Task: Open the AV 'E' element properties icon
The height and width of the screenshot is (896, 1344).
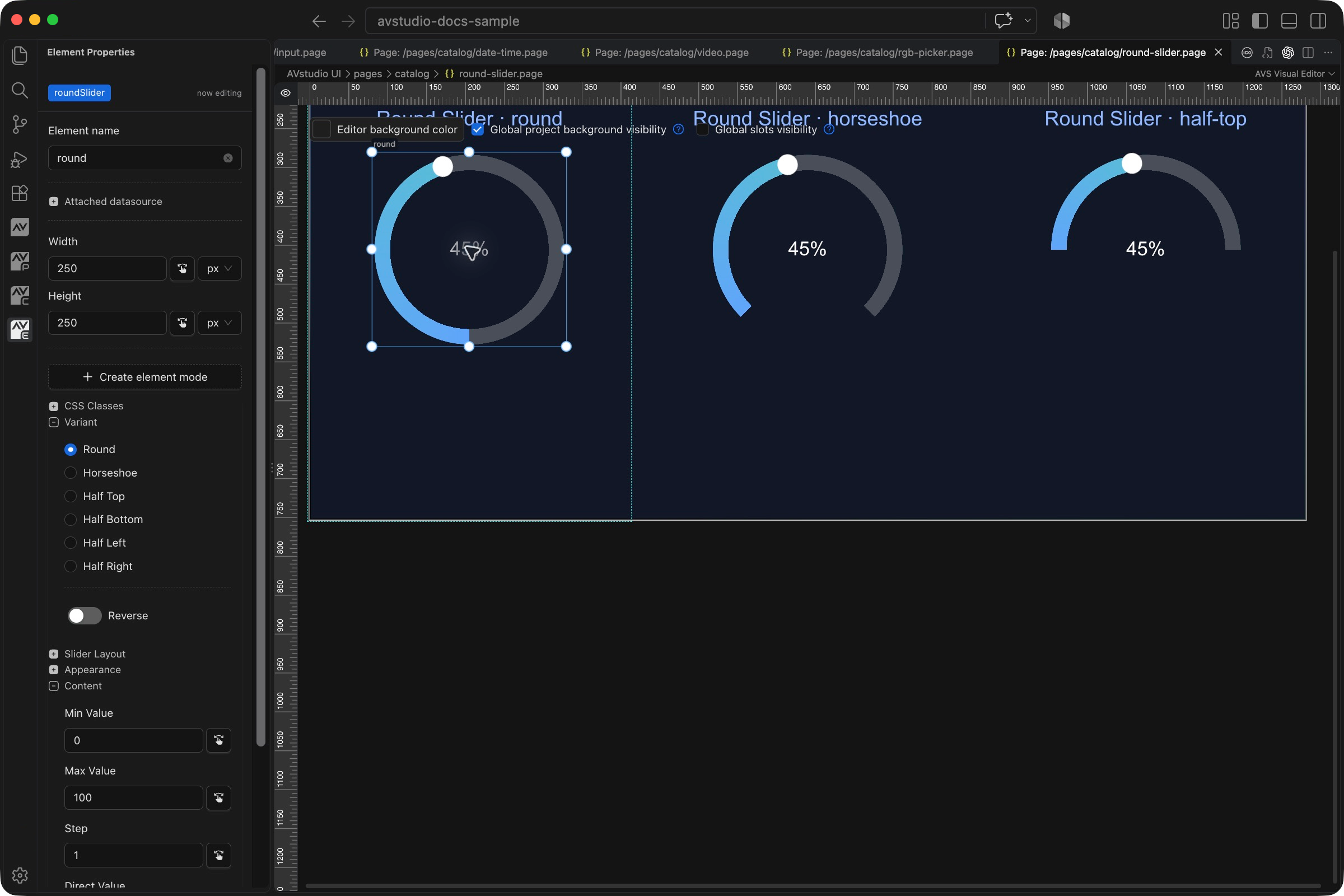Action: [20, 330]
